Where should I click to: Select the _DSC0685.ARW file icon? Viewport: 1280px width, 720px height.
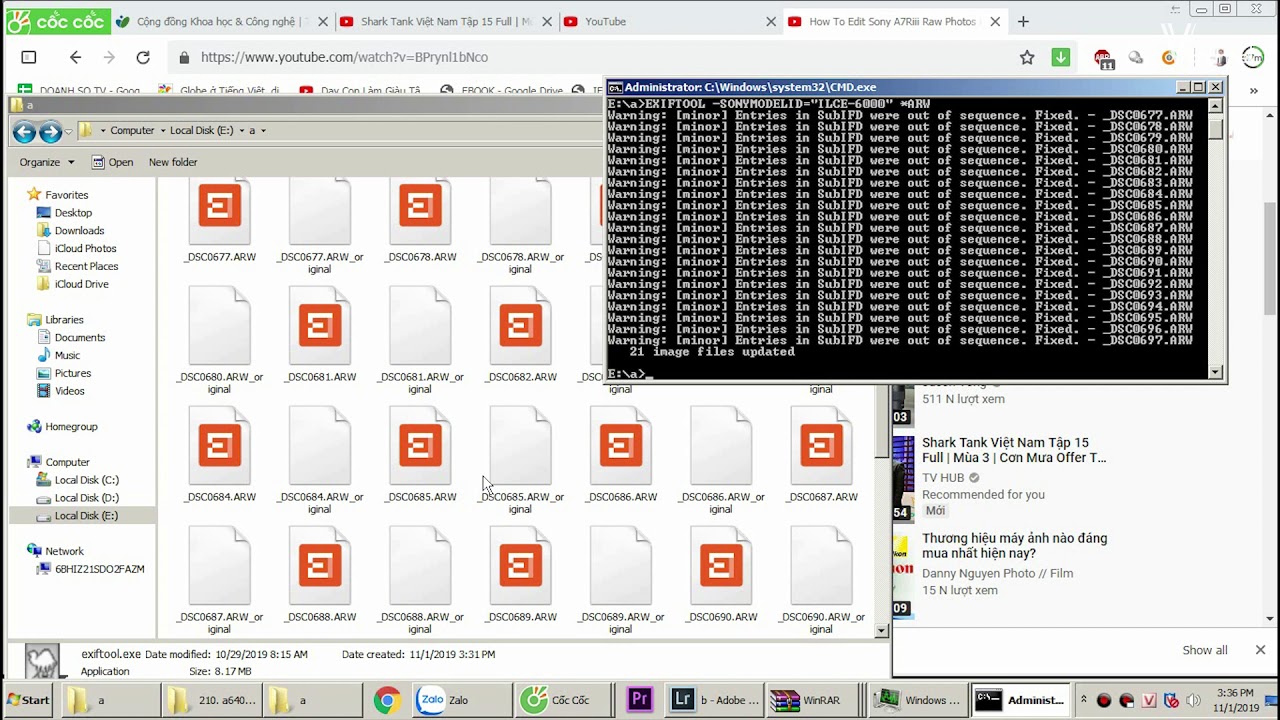pyautogui.click(x=420, y=447)
